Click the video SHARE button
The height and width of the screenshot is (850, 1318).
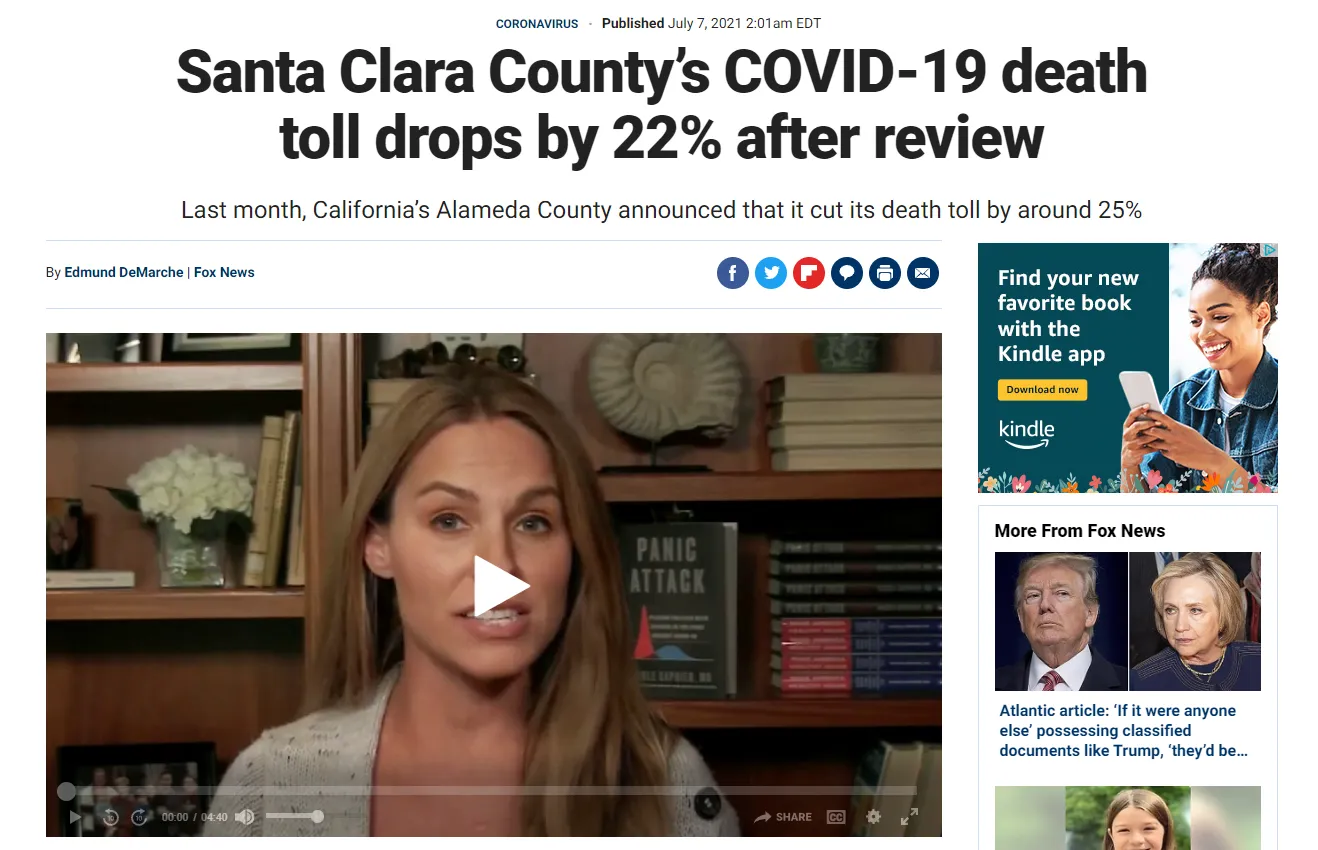pyautogui.click(x=783, y=817)
